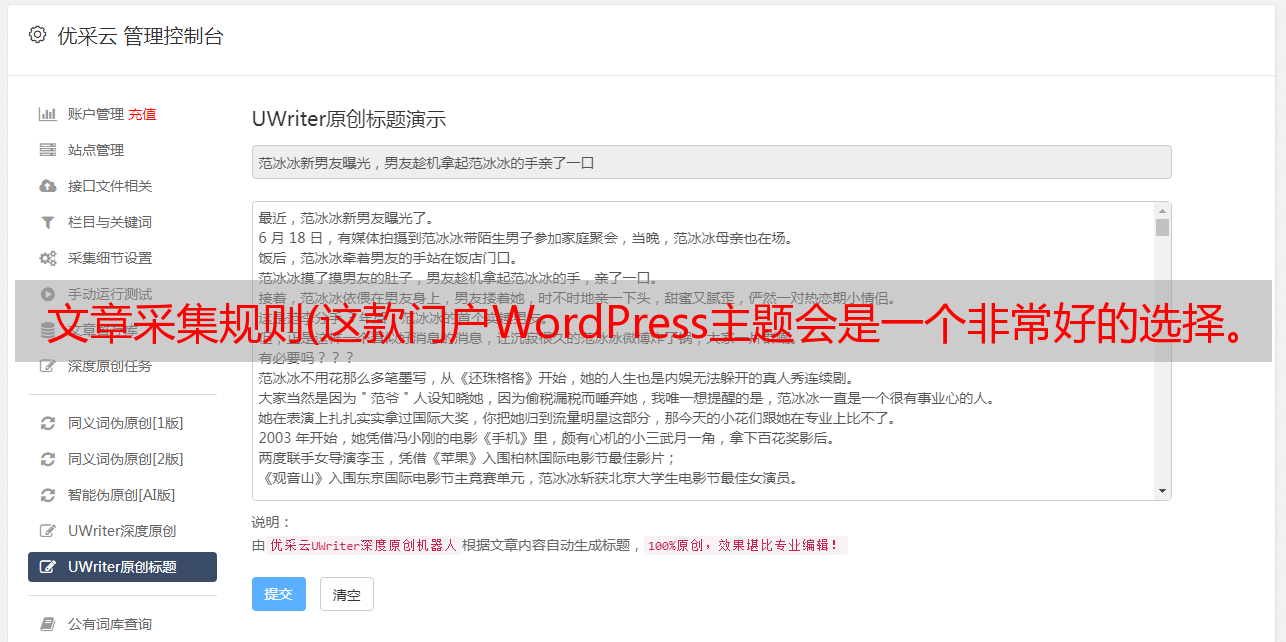The width and height of the screenshot is (1286, 642).
Task: Click the book icon for 公有词库查询
Action: click(47, 624)
